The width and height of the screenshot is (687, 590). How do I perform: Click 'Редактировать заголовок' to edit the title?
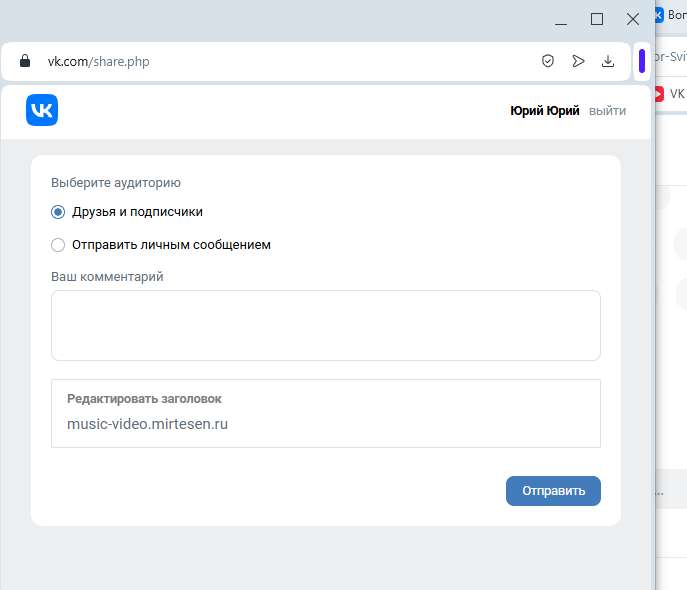(144, 398)
